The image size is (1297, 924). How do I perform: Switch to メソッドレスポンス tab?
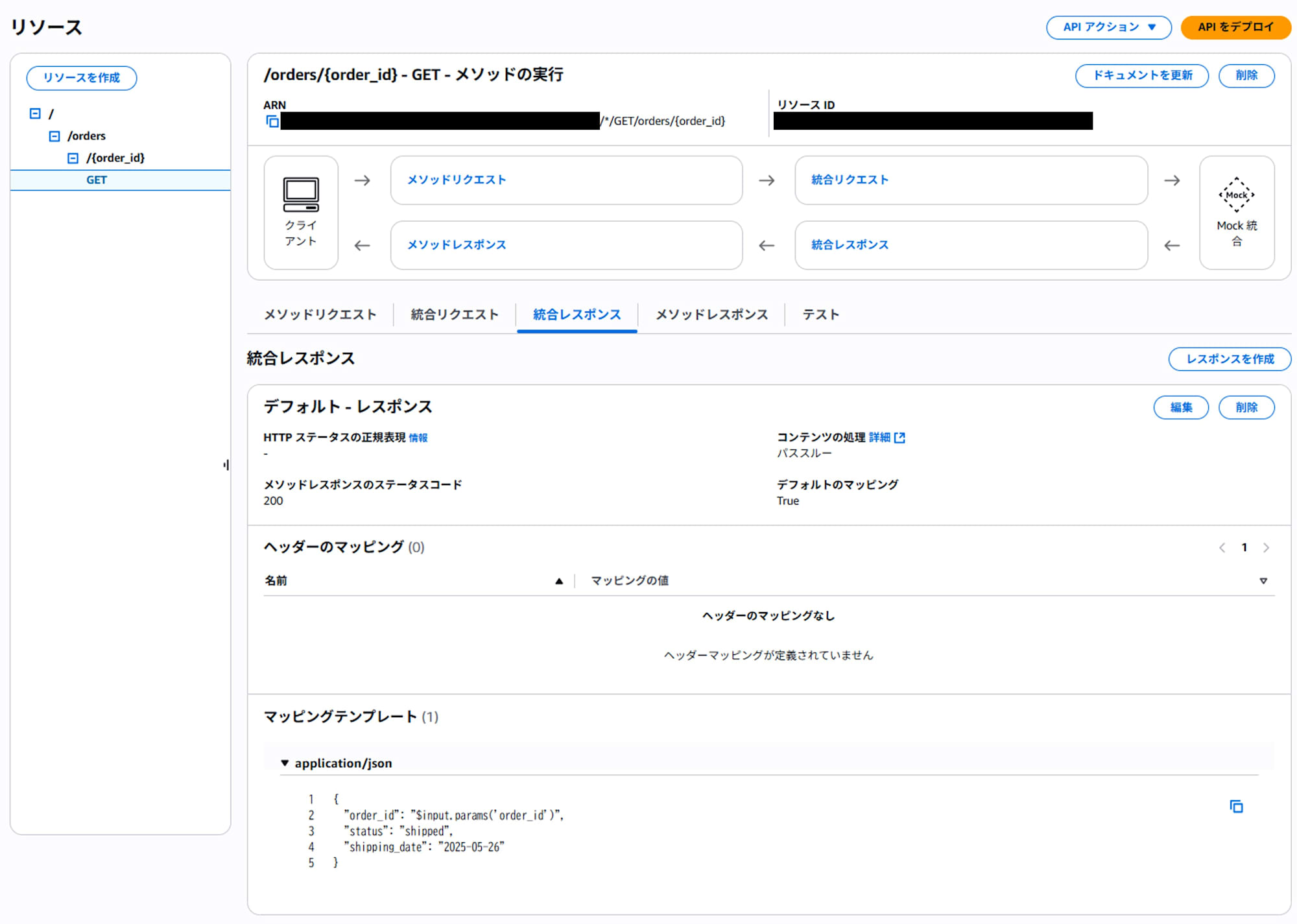712,314
